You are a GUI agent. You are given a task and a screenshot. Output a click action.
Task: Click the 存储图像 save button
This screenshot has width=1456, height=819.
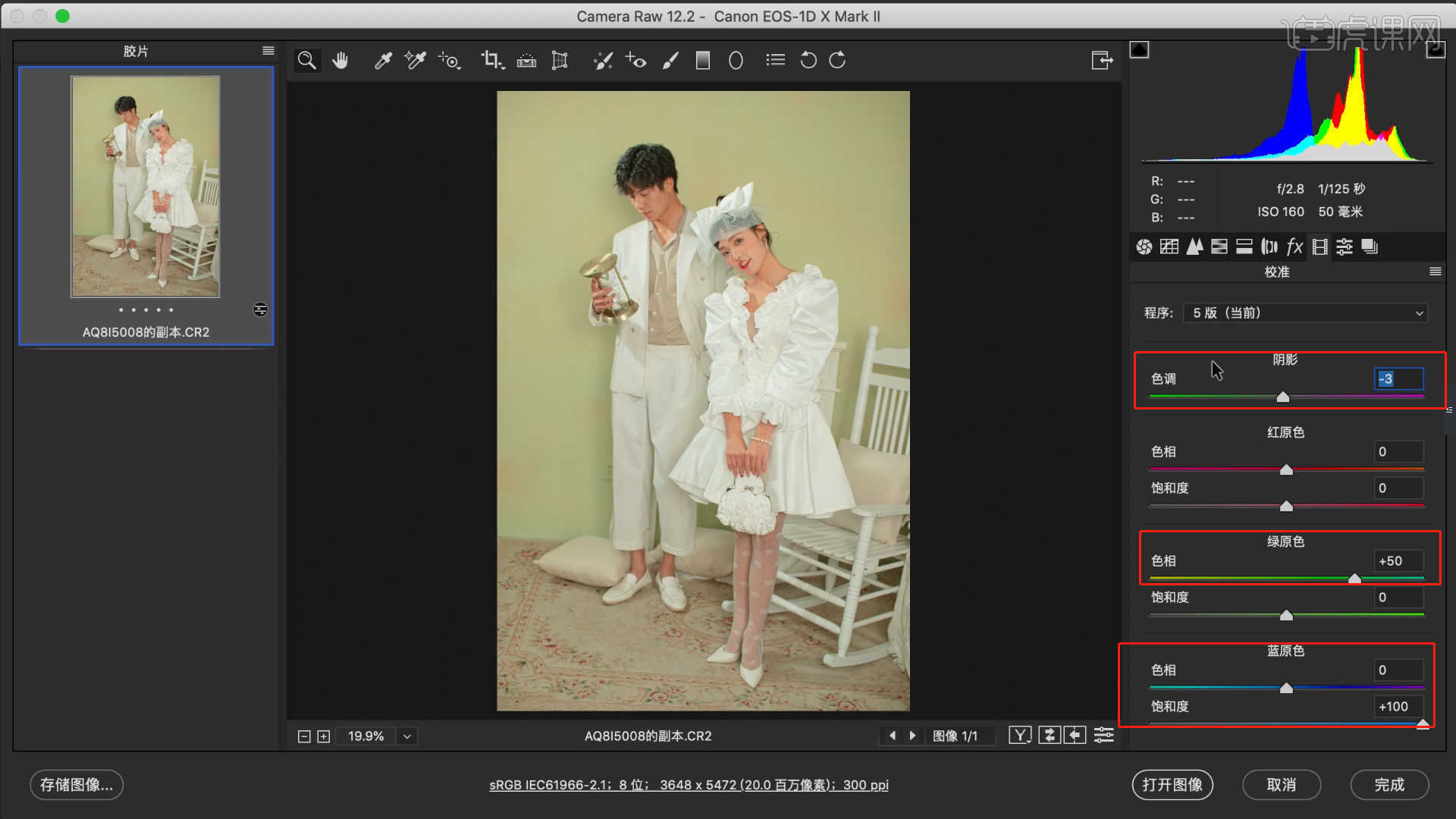pos(77,785)
